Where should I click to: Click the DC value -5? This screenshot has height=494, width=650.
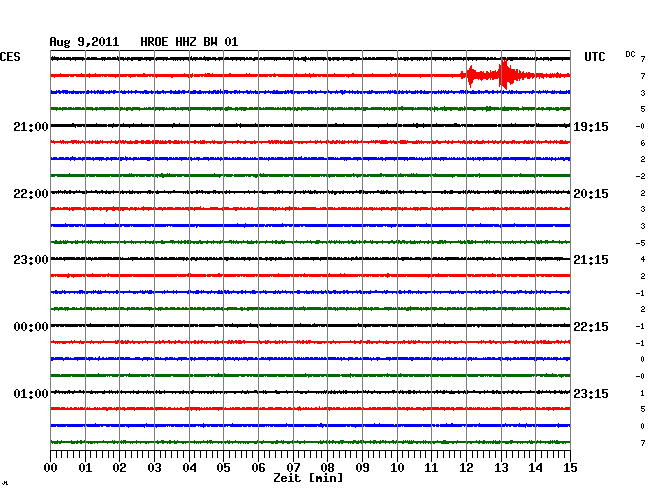(x=640, y=243)
